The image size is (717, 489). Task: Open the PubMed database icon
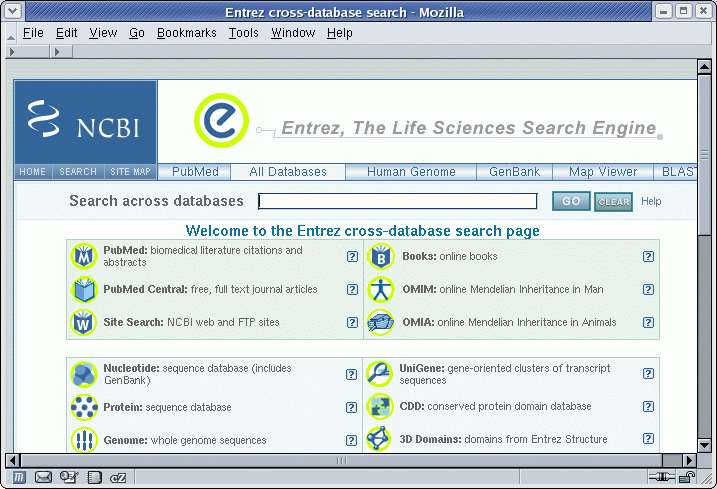click(84, 256)
